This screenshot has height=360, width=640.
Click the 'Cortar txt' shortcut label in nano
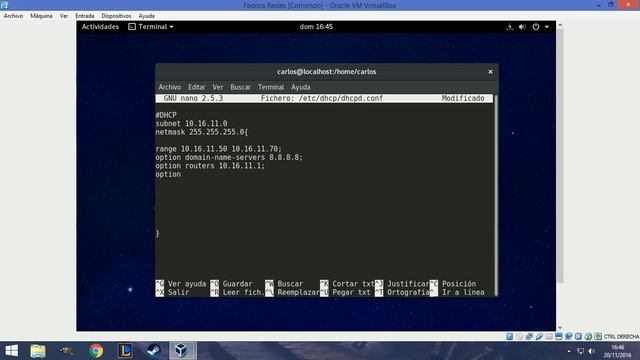coord(353,284)
